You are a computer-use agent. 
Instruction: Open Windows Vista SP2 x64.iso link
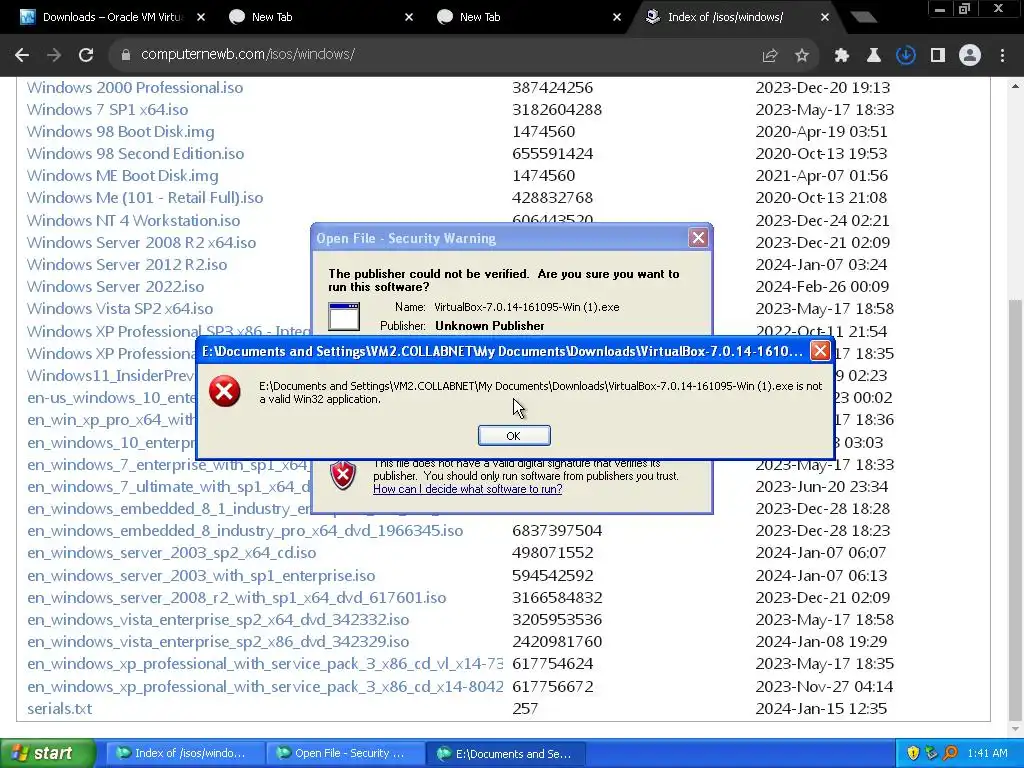[x=120, y=309]
